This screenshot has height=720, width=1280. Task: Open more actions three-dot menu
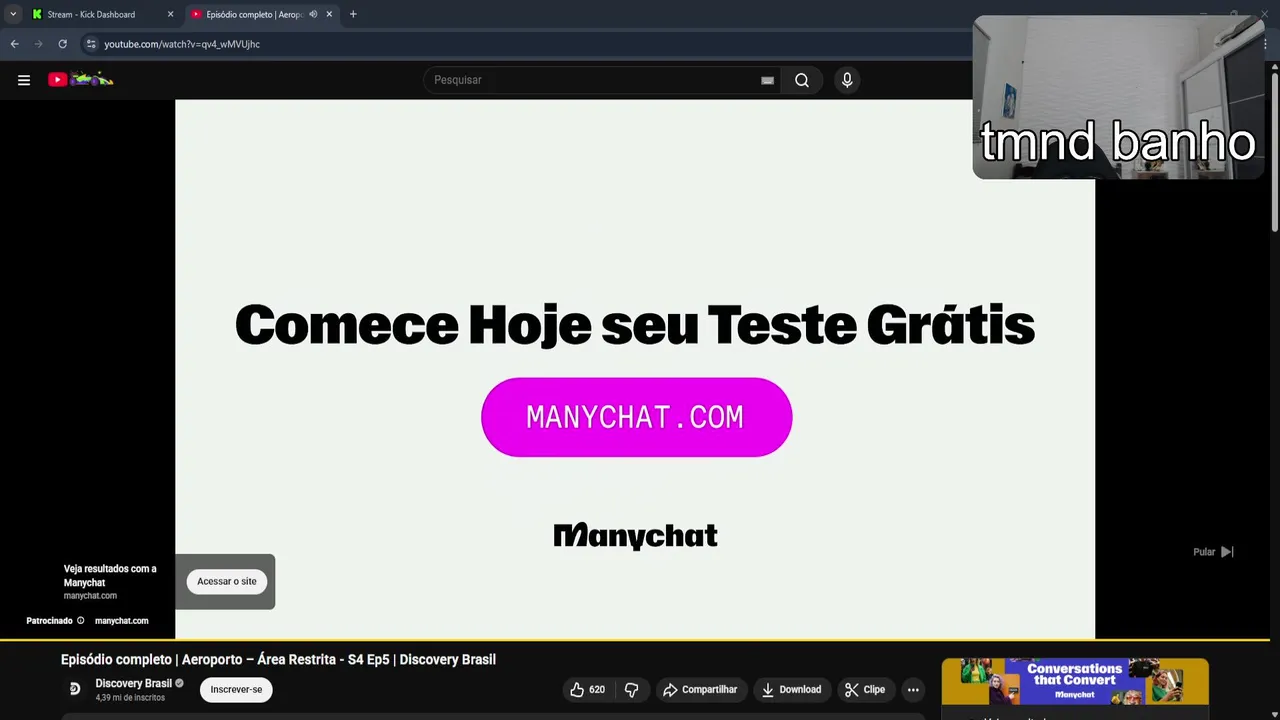coord(913,689)
